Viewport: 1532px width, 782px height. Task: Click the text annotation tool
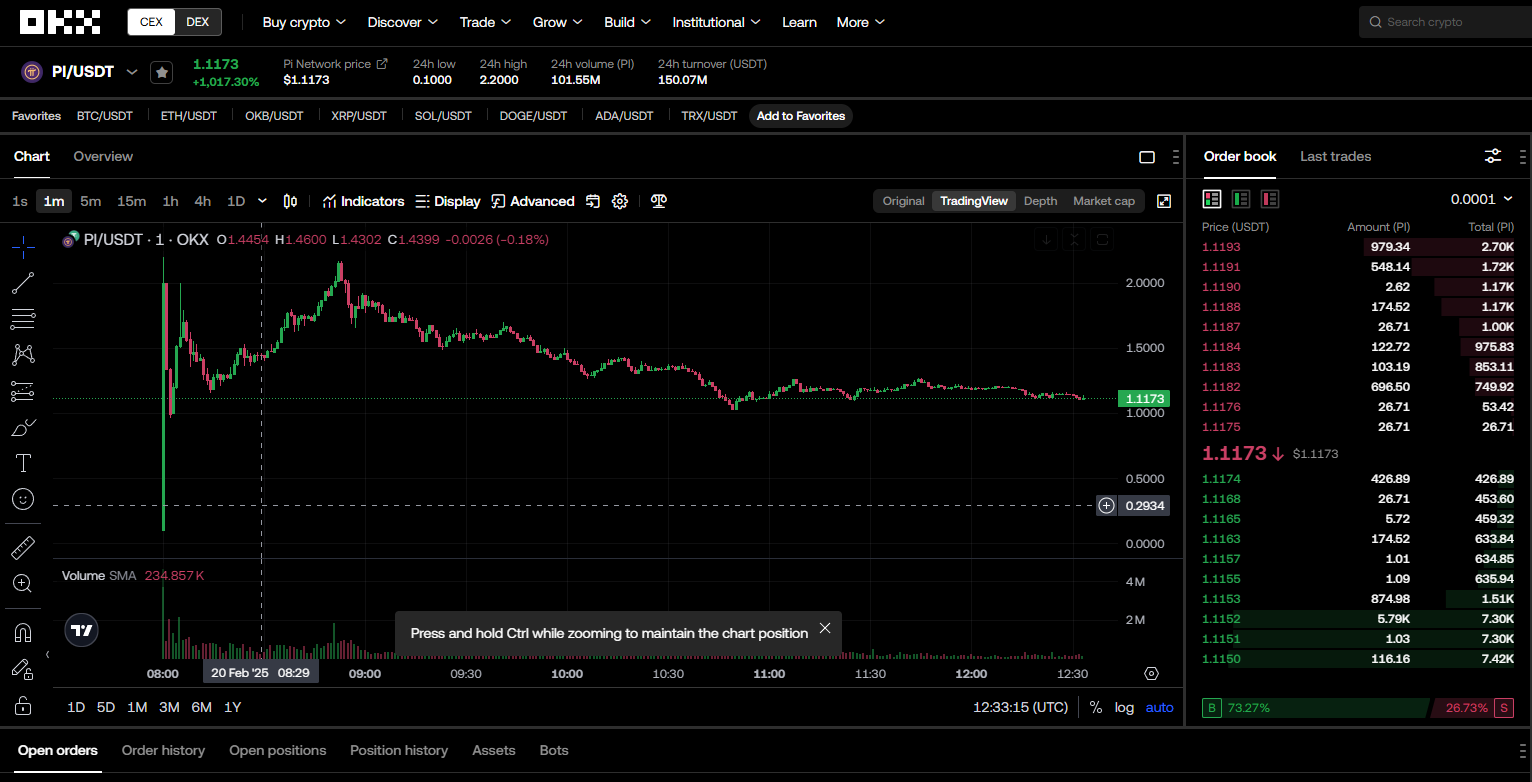(x=23, y=463)
